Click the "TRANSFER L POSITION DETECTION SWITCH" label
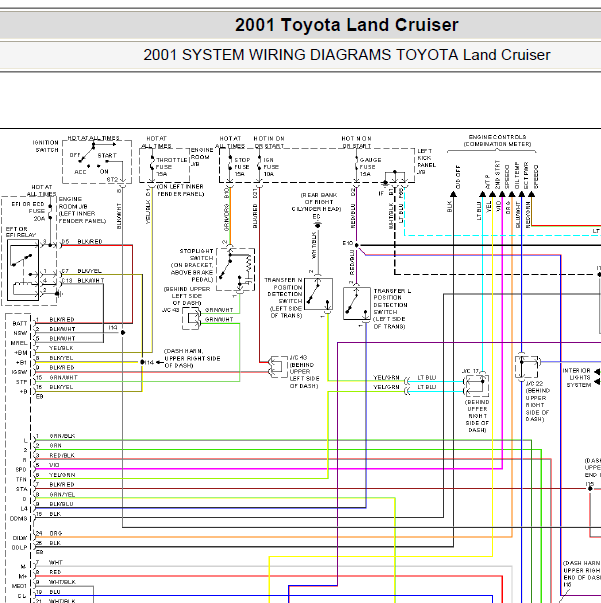The image size is (601, 603). pyautogui.click(x=391, y=302)
